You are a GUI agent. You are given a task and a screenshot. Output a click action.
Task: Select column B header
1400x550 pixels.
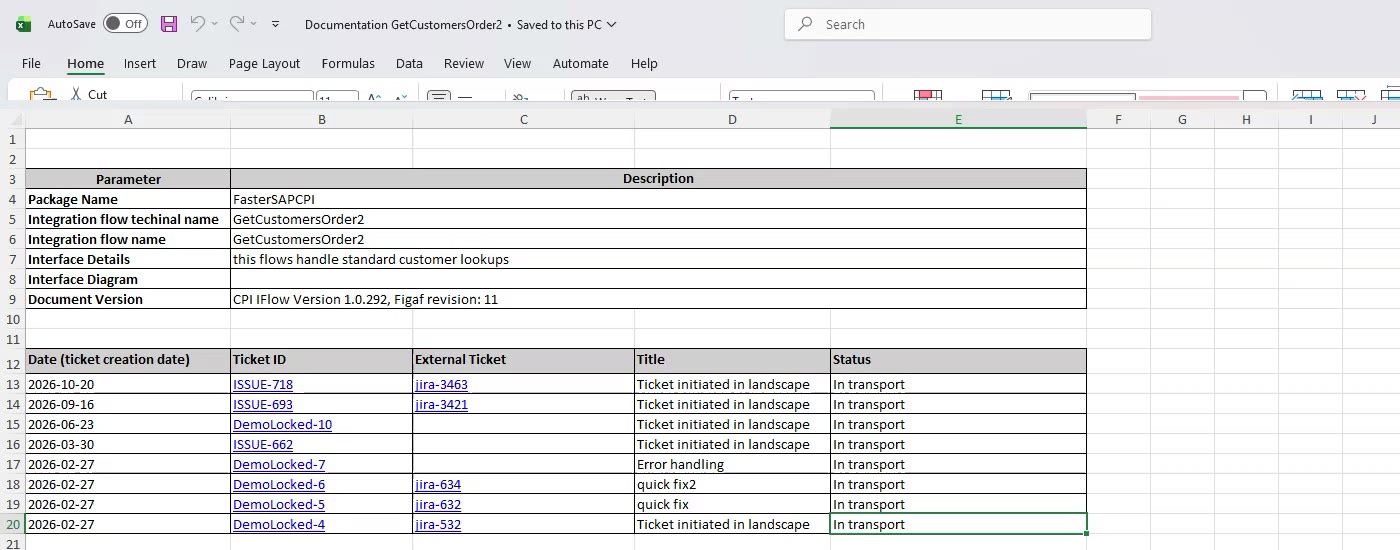(x=321, y=119)
